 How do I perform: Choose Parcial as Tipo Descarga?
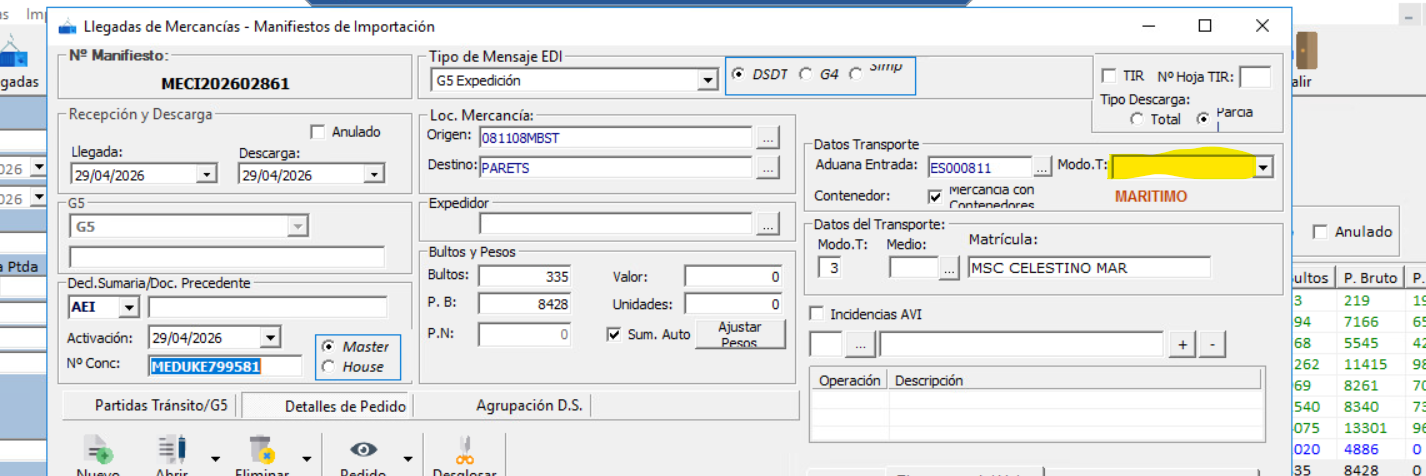tap(1203, 119)
